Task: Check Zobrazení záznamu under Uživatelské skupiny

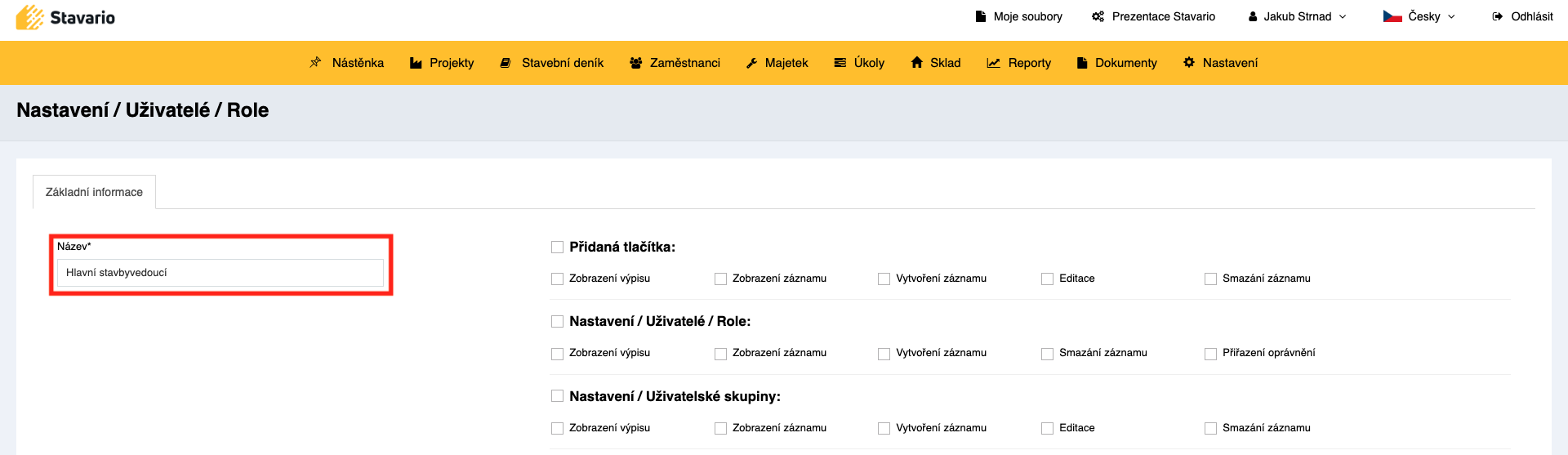Action: coord(720,428)
